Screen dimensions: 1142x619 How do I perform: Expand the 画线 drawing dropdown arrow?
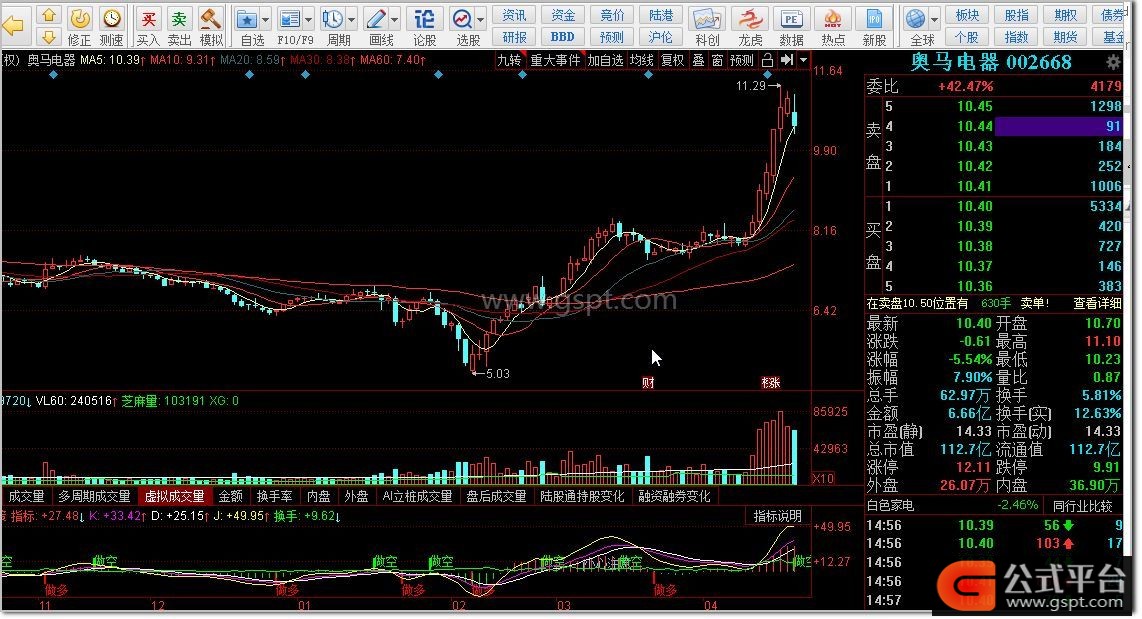(394, 20)
